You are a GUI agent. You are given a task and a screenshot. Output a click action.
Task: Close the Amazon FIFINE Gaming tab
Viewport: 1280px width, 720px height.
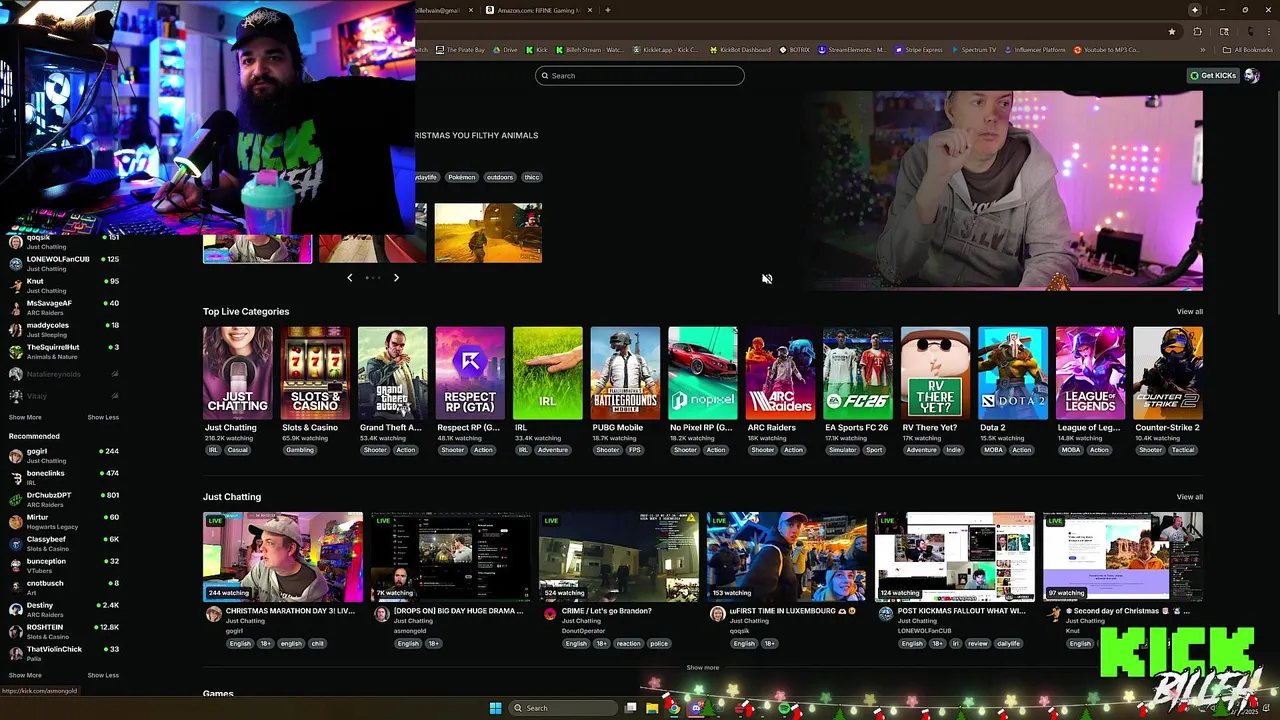pyautogui.click(x=590, y=10)
